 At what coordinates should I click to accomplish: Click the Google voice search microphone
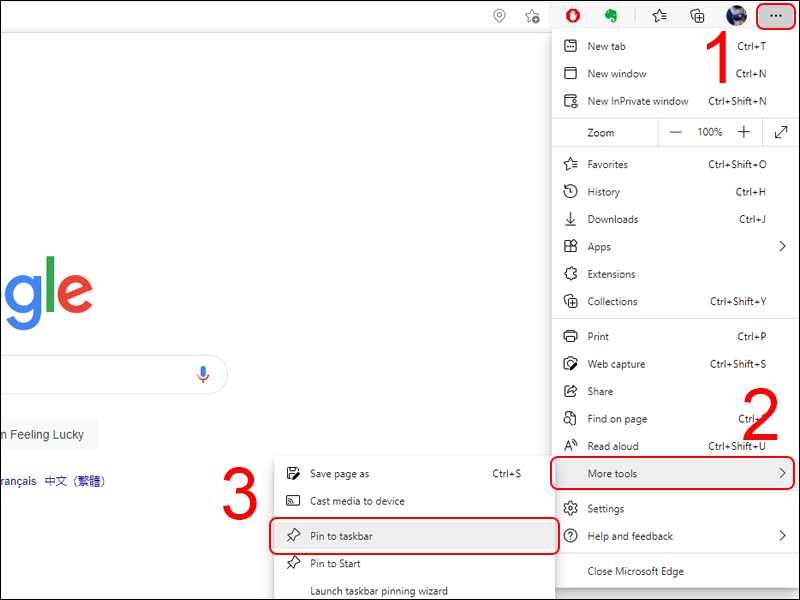click(203, 374)
